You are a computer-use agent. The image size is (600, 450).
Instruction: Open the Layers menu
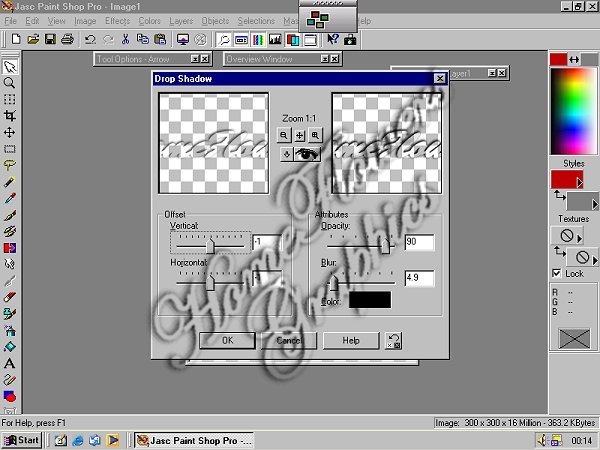point(182,20)
